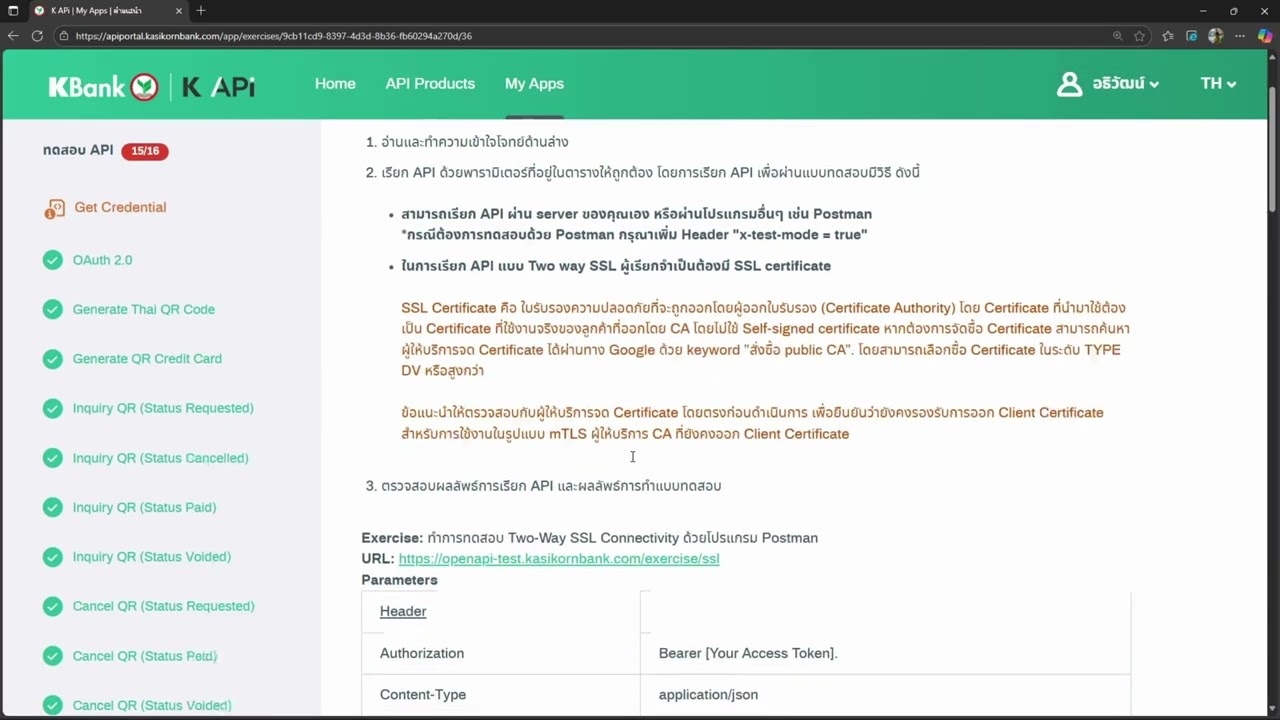Click the Parameters heading
The height and width of the screenshot is (720, 1280).
pyautogui.click(x=399, y=580)
